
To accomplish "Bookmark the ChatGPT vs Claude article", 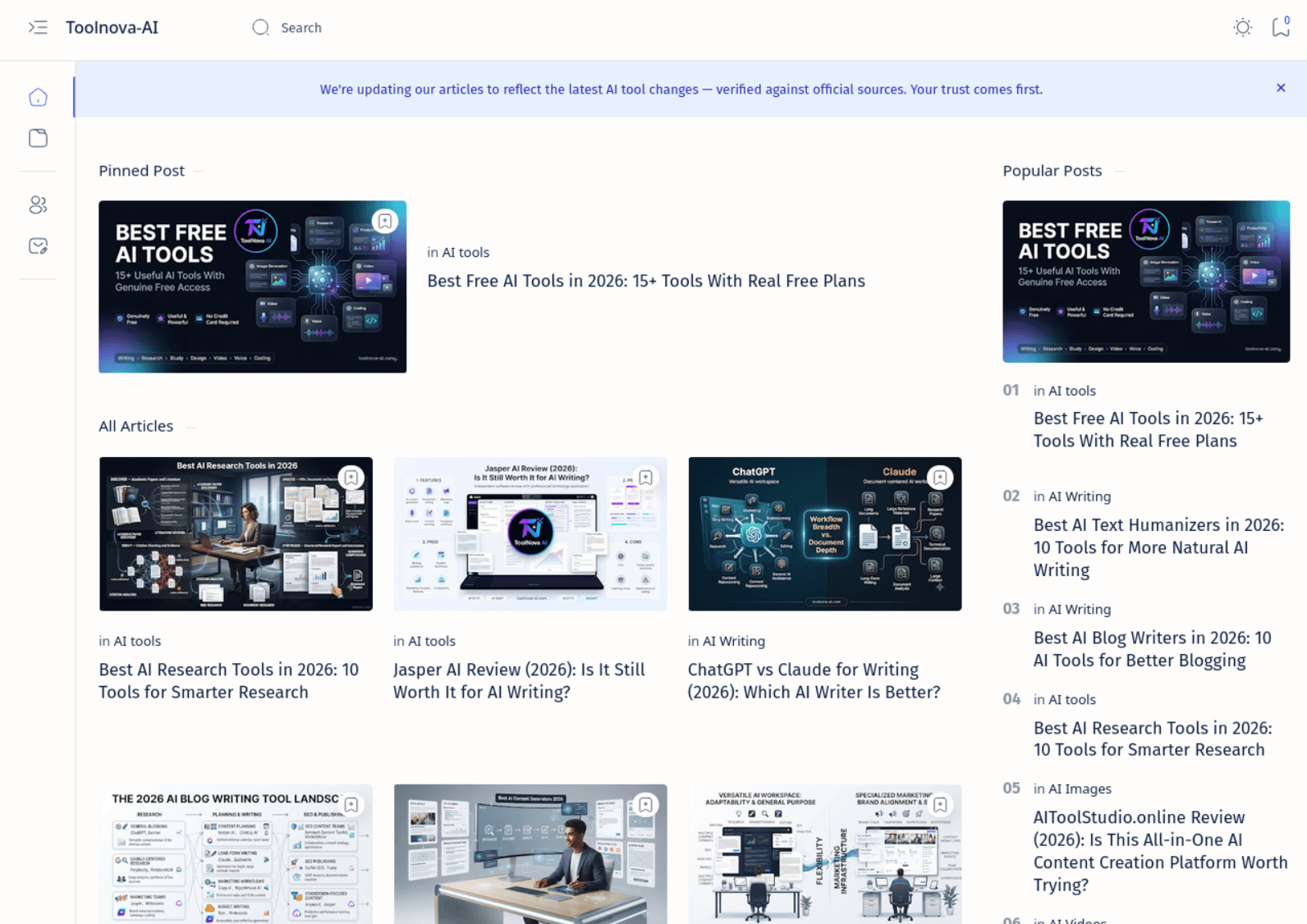I will [940, 478].
